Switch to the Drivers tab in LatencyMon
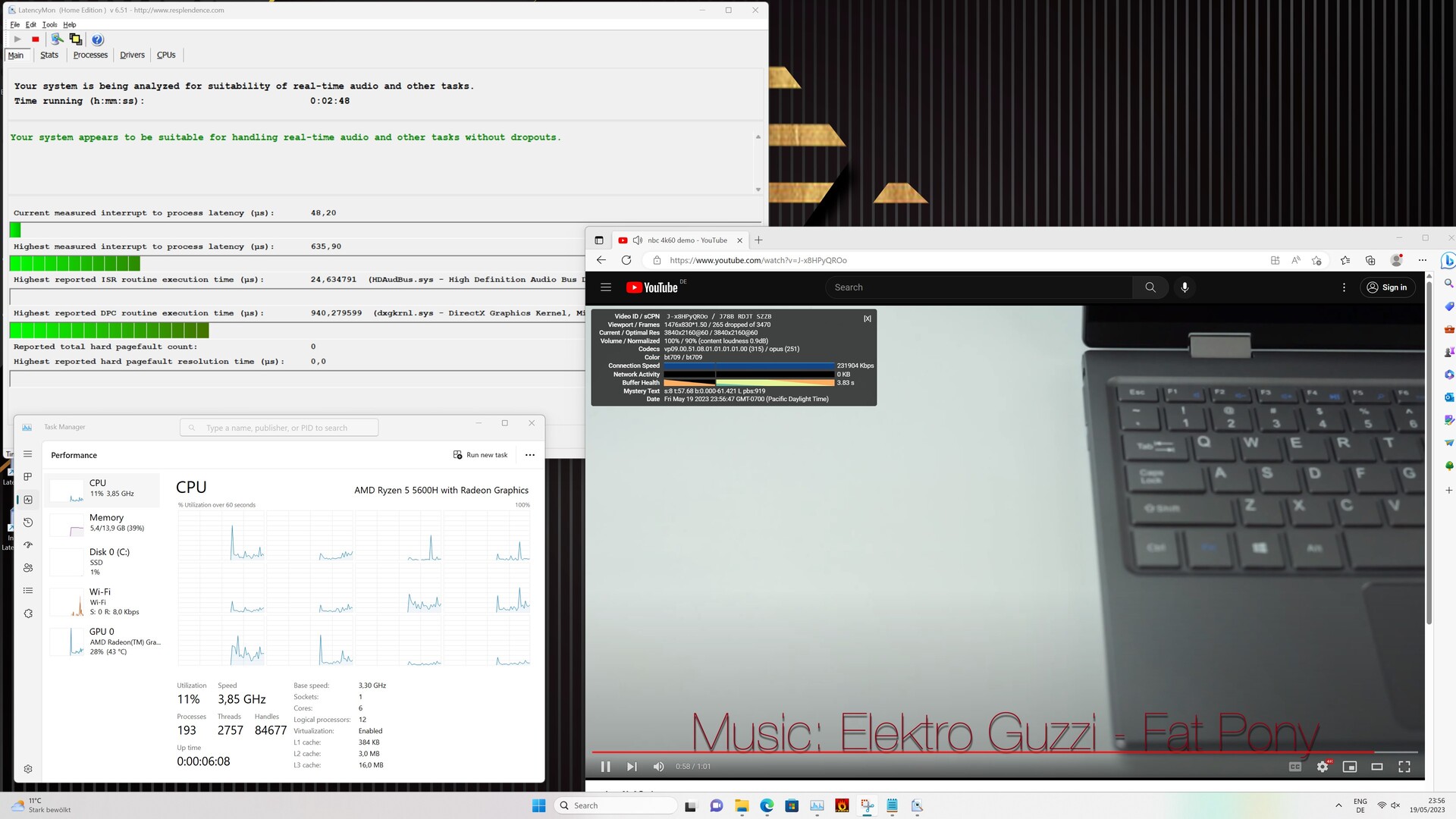 click(132, 55)
